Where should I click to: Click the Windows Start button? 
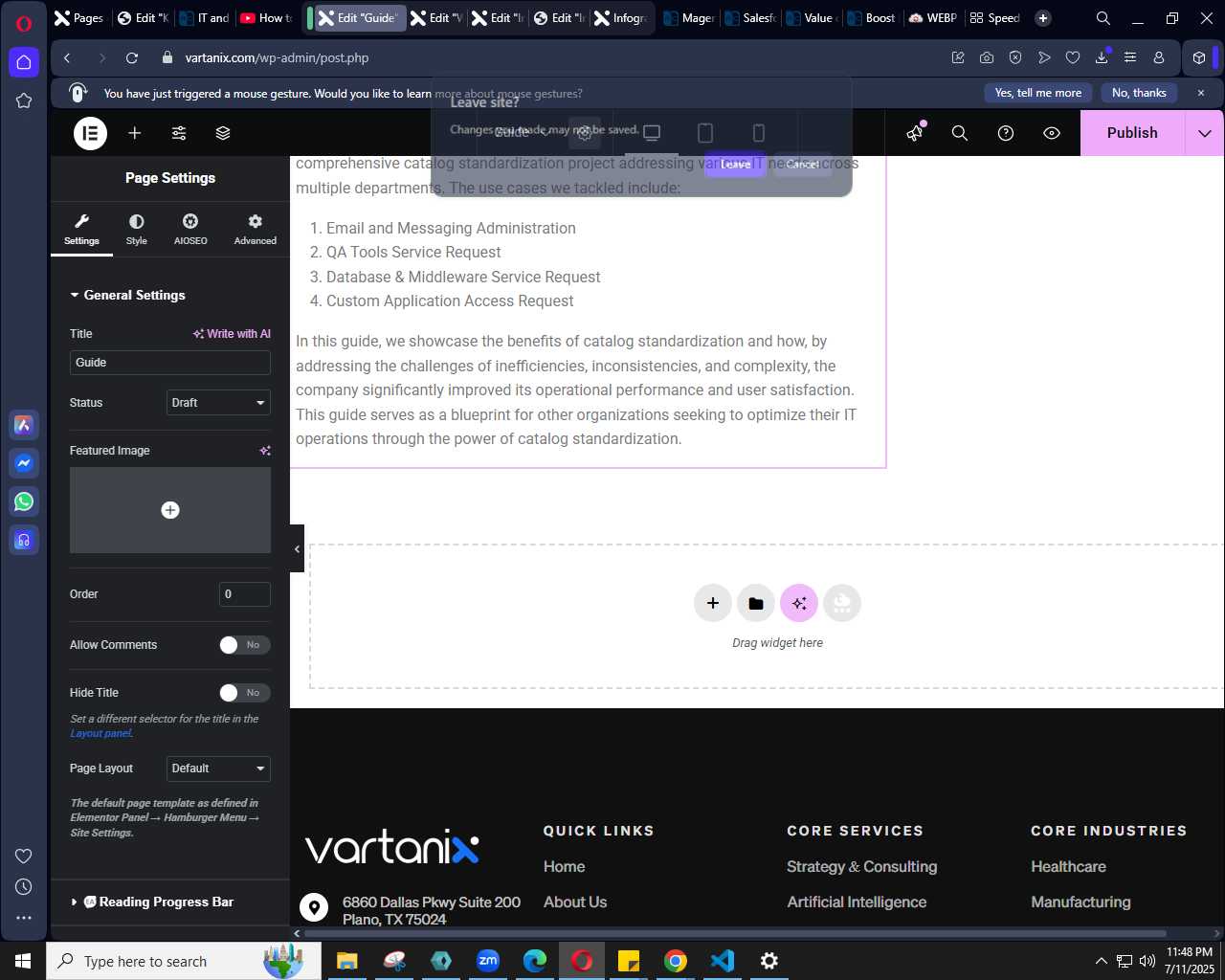tap(23, 961)
